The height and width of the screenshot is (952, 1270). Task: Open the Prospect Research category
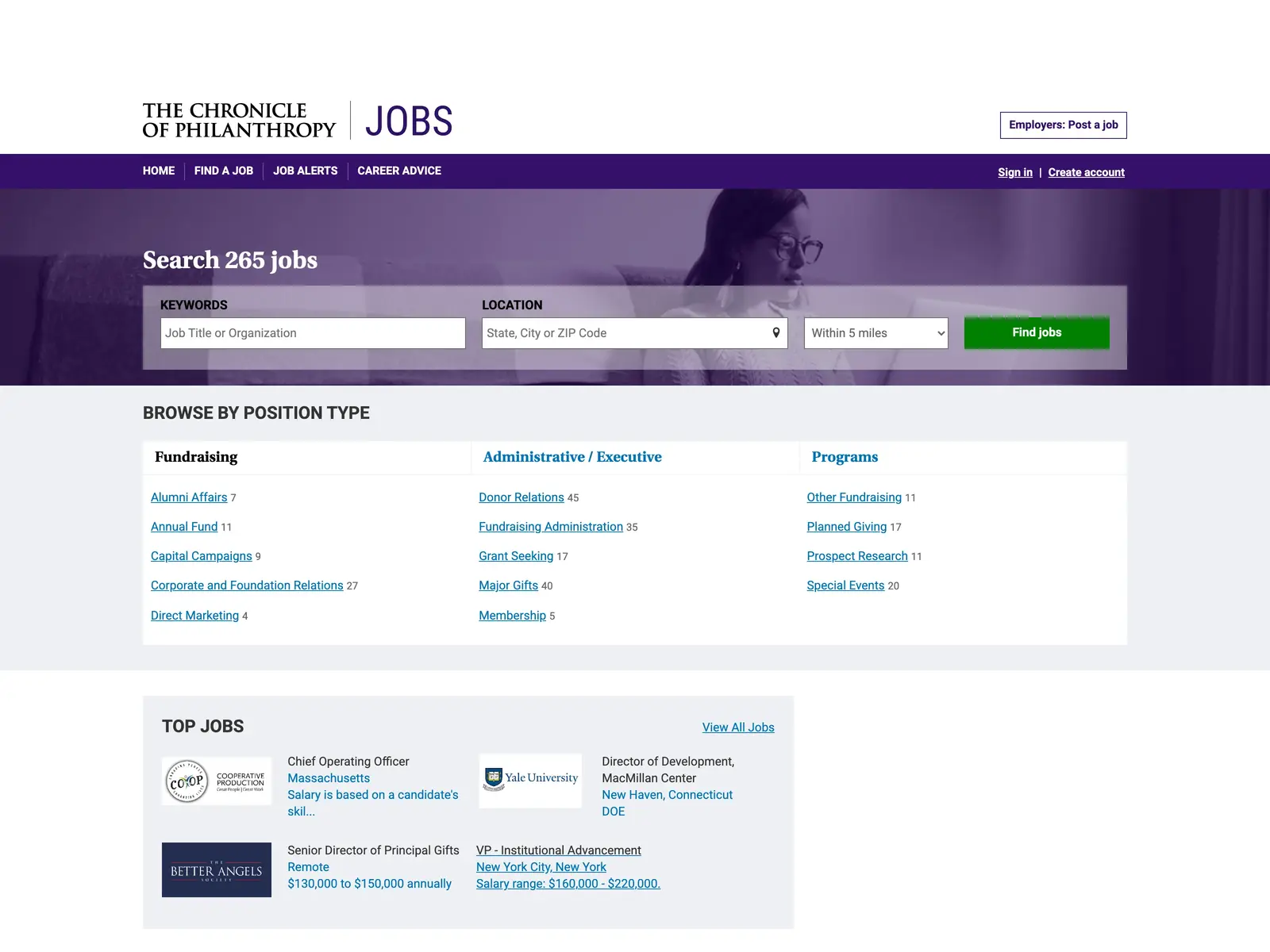(x=857, y=556)
